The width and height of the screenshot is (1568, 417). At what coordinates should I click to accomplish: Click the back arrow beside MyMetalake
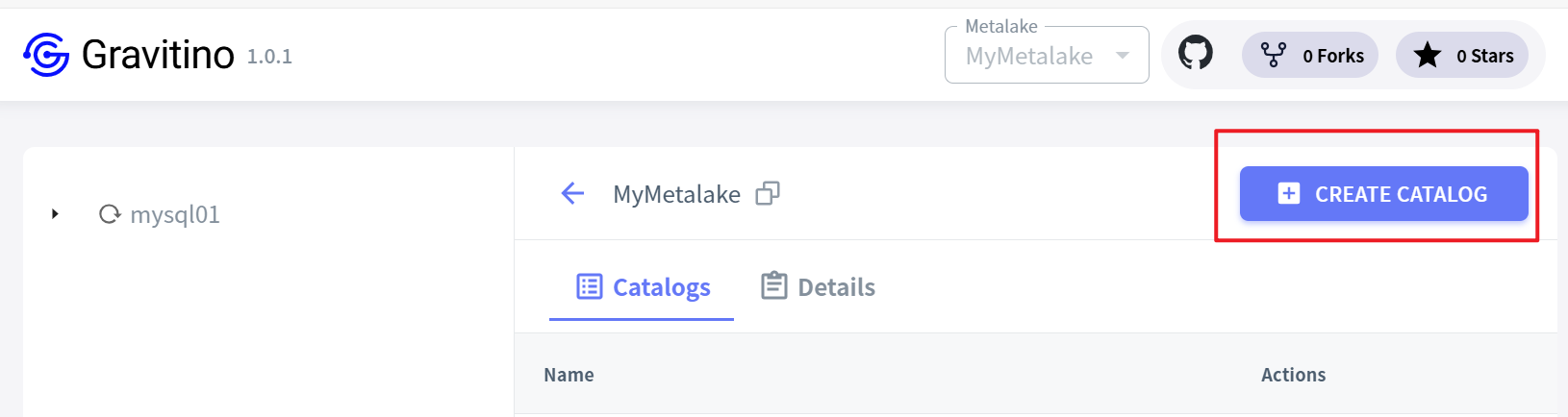click(572, 194)
